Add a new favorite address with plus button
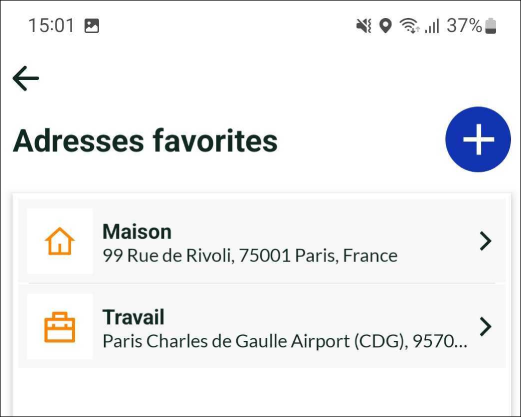 [478, 139]
